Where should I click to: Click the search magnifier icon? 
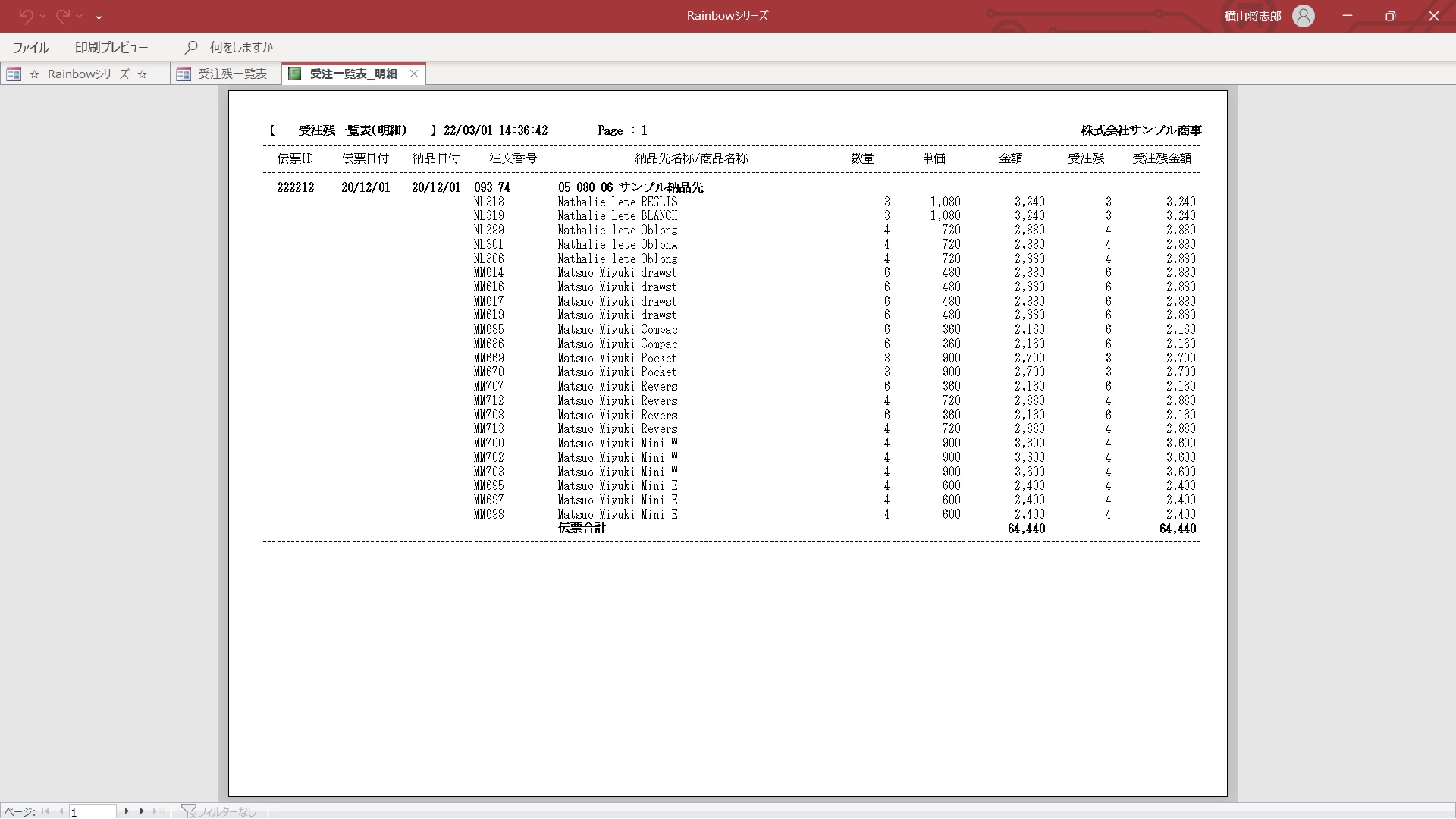(191, 47)
